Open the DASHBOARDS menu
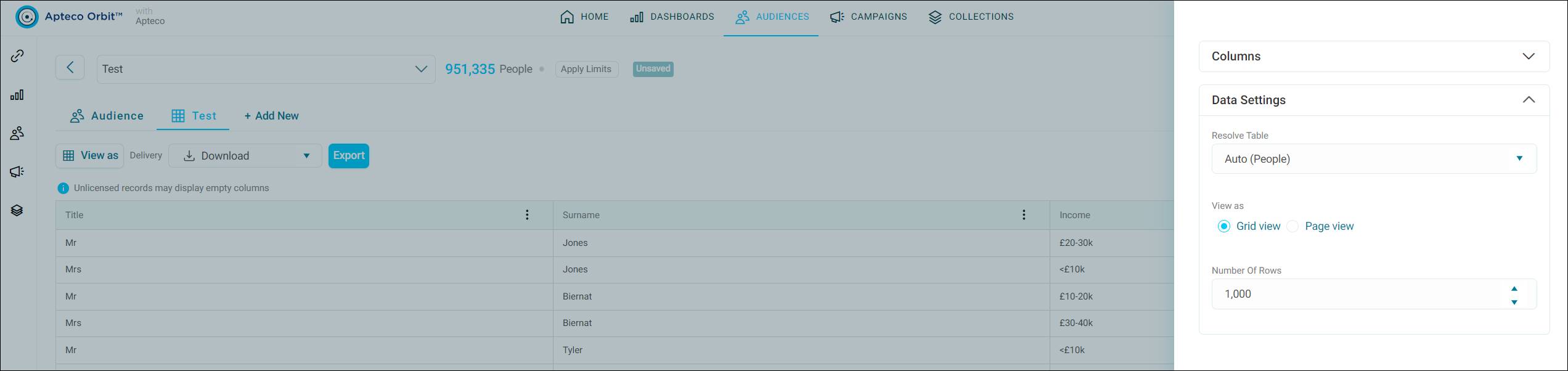1568x371 pixels. pyautogui.click(x=672, y=17)
